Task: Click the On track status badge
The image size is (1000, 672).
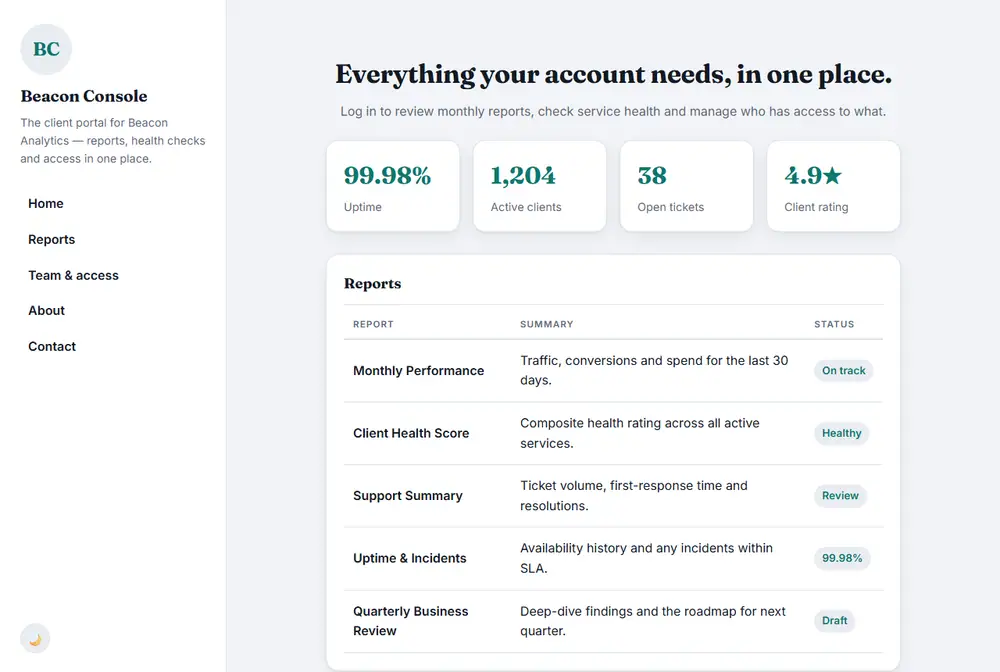Action: [x=843, y=370]
